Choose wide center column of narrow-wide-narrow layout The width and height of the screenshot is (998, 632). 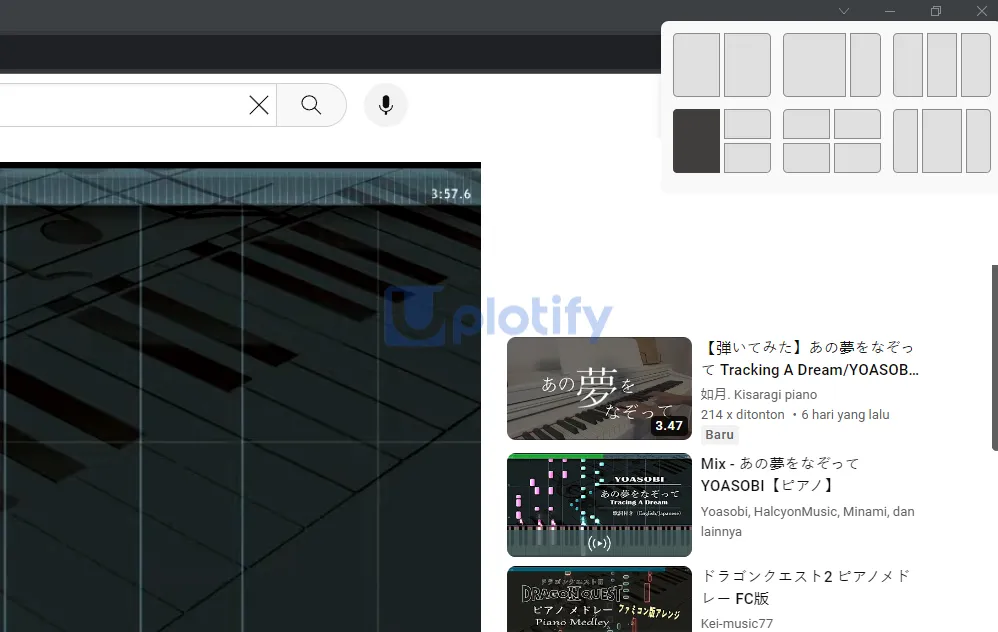(942, 141)
